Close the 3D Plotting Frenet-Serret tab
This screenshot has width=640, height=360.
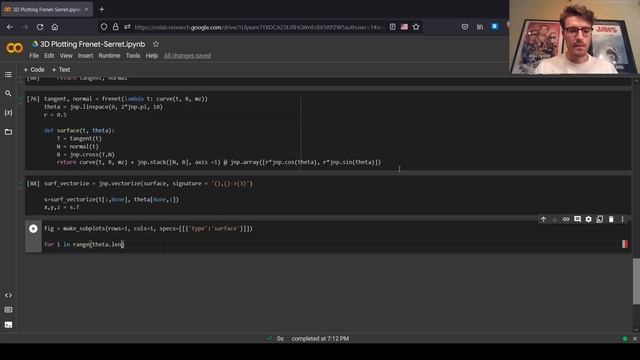(86, 9)
